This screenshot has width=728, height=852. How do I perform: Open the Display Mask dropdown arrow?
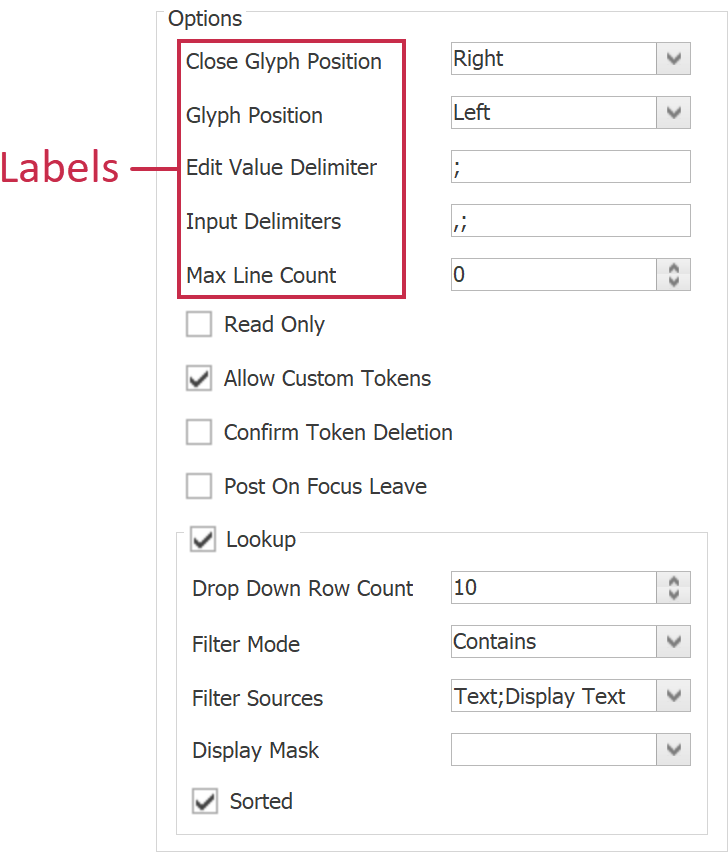[673, 749]
